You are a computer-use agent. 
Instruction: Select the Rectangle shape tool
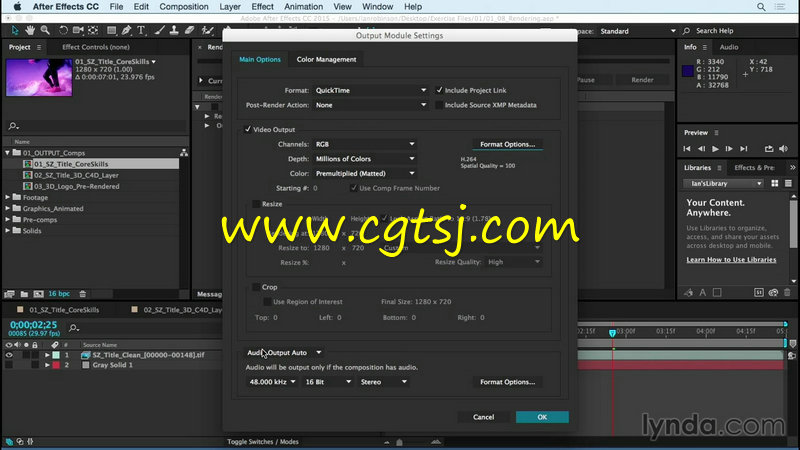click(111, 31)
